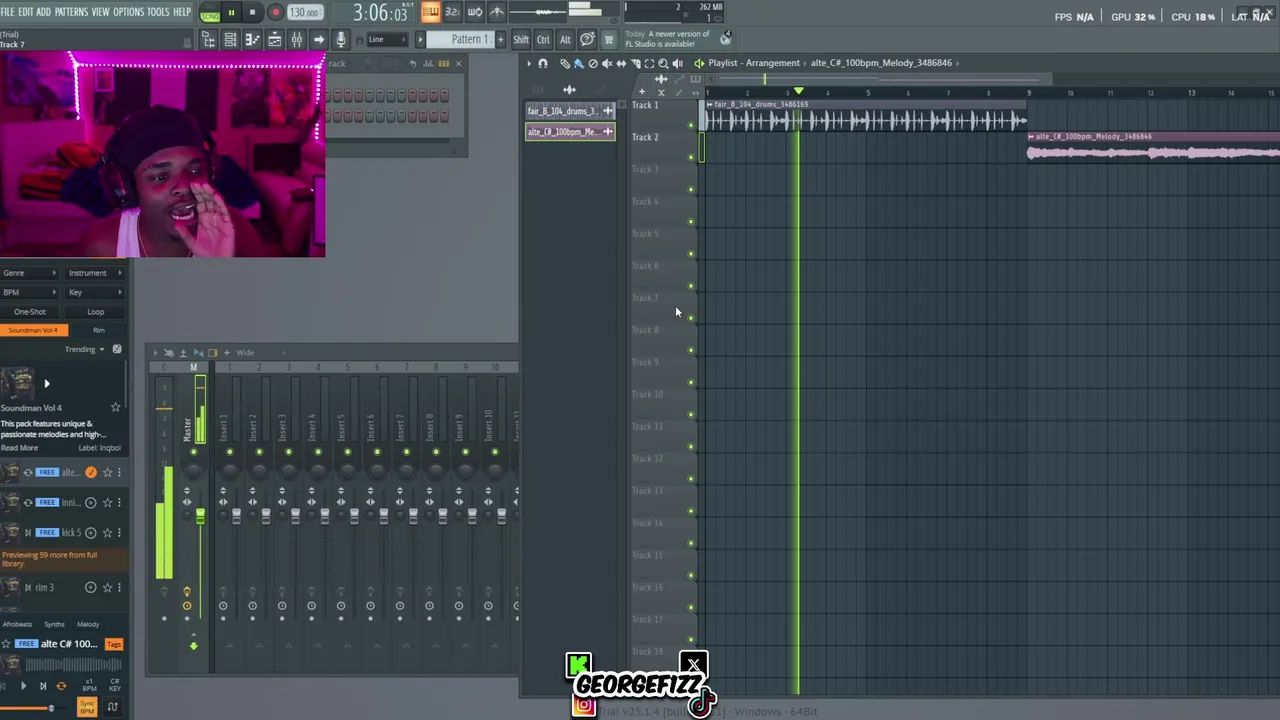The height and width of the screenshot is (720, 1280).
Task: Open the Instrument filter dropdown
Action: click(94, 273)
